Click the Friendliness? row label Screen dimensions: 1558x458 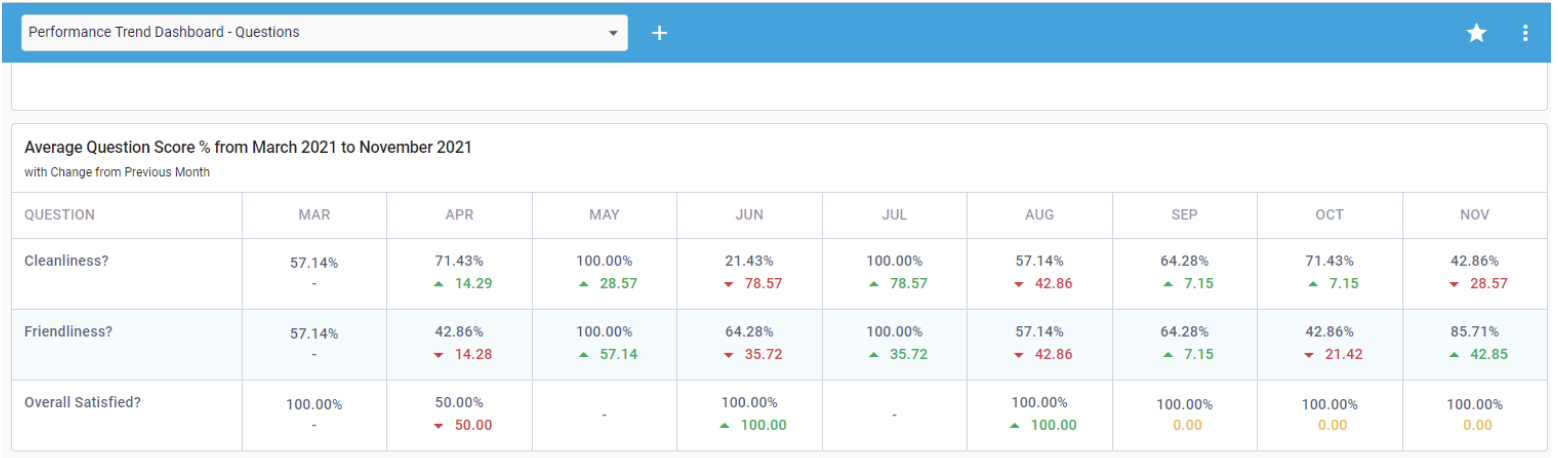[x=67, y=332]
